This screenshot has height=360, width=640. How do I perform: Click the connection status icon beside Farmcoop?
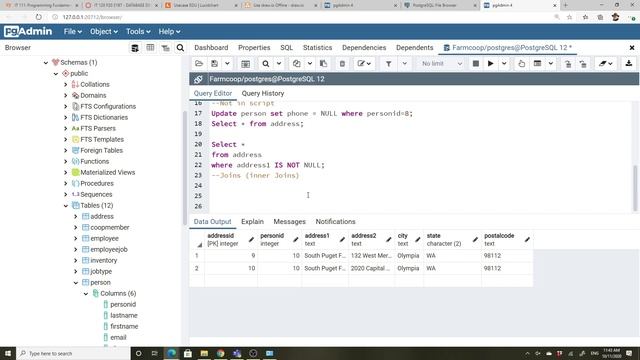[198, 79]
